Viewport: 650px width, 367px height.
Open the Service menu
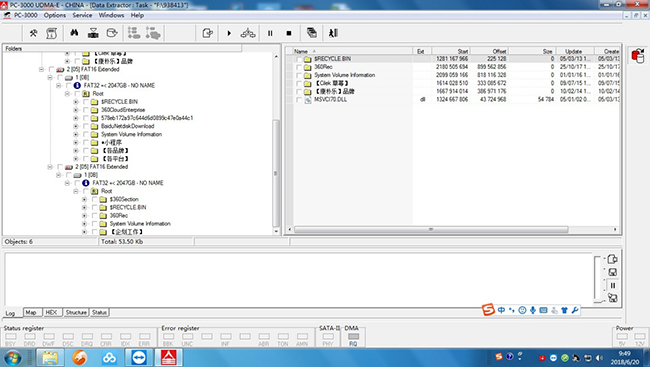(x=82, y=15)
